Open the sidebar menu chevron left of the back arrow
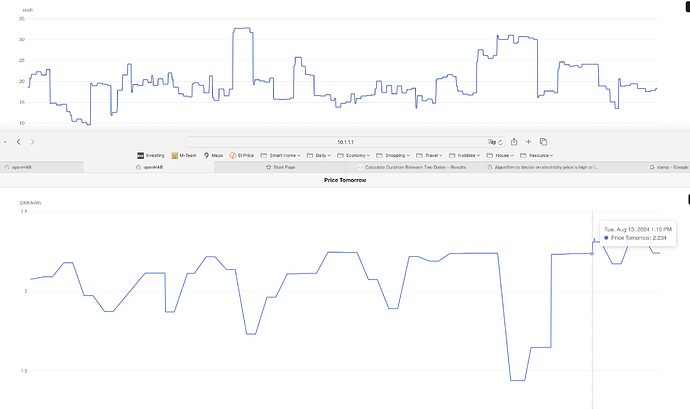This screenshot has height=409, width=690. tap(5, 142)
